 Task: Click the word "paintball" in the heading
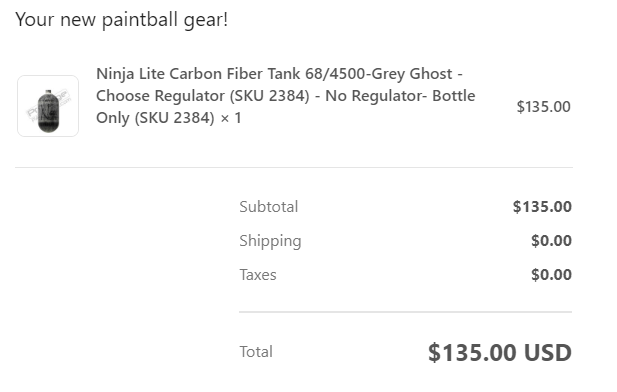139,20
